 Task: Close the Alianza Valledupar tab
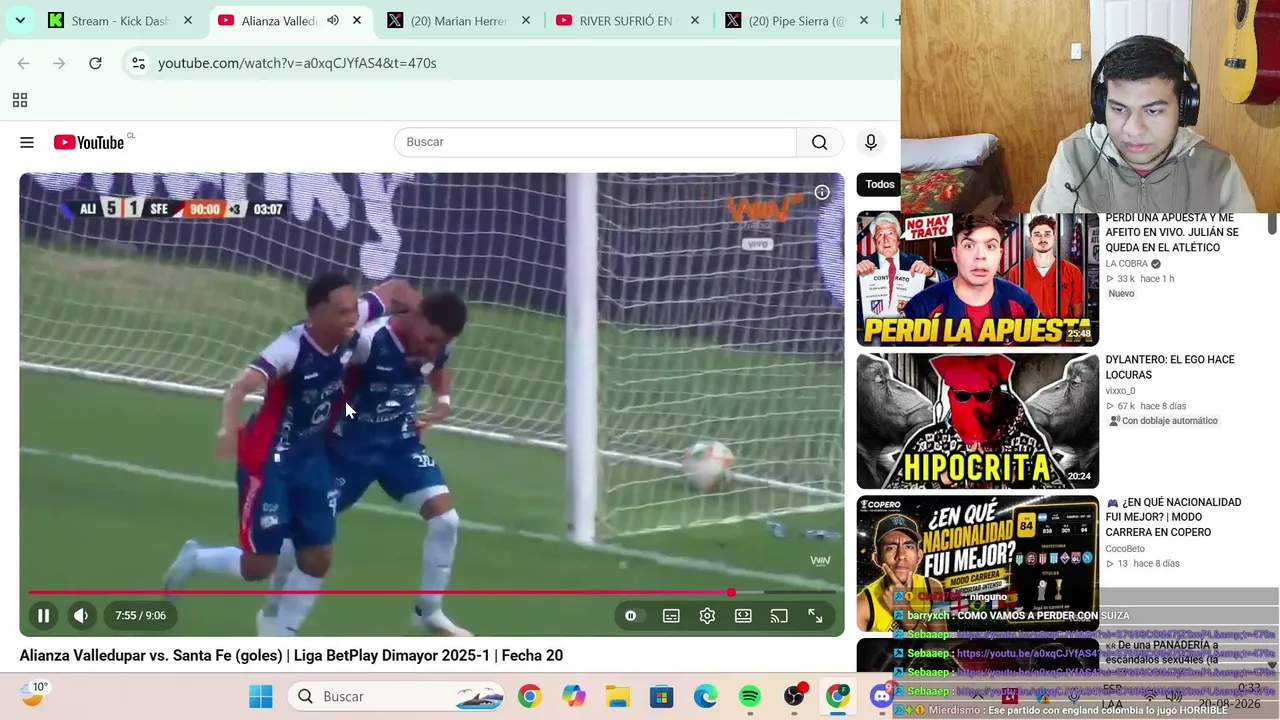[357, 20]
